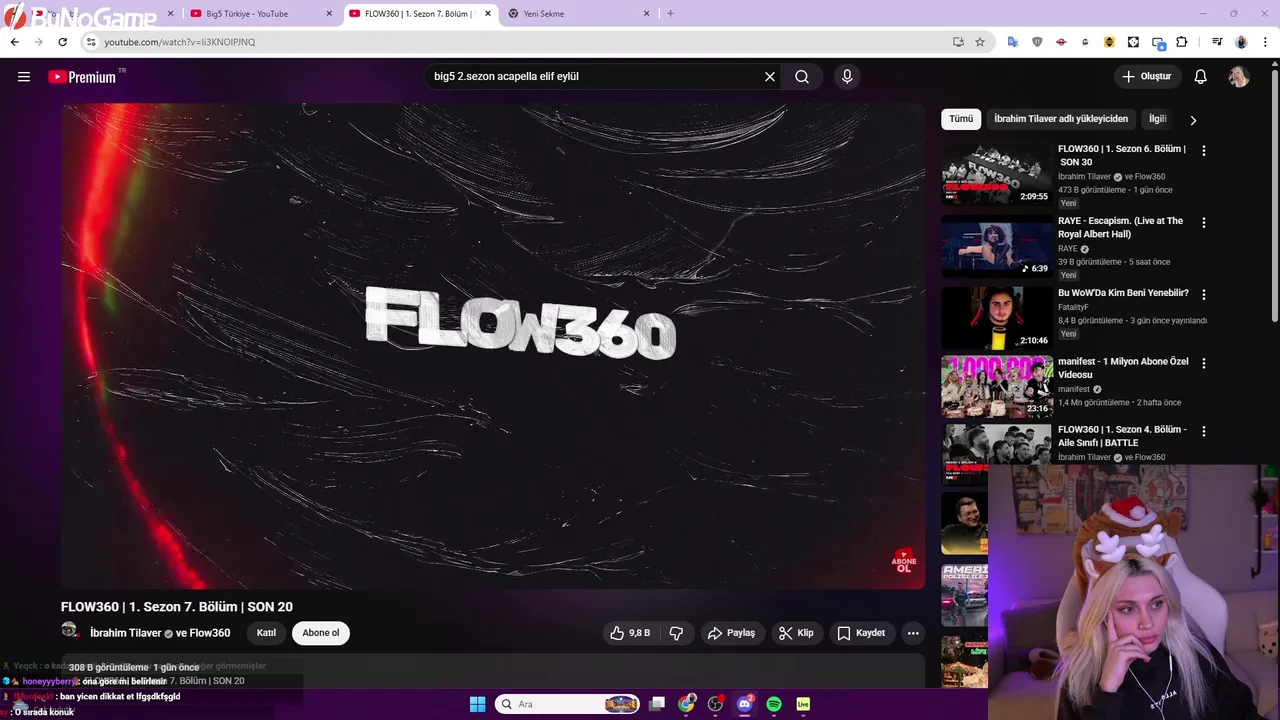Go back with the browser back arrow
This screenshot has width=1280, height=720.
pyautogui.click(x=14, y=42)
